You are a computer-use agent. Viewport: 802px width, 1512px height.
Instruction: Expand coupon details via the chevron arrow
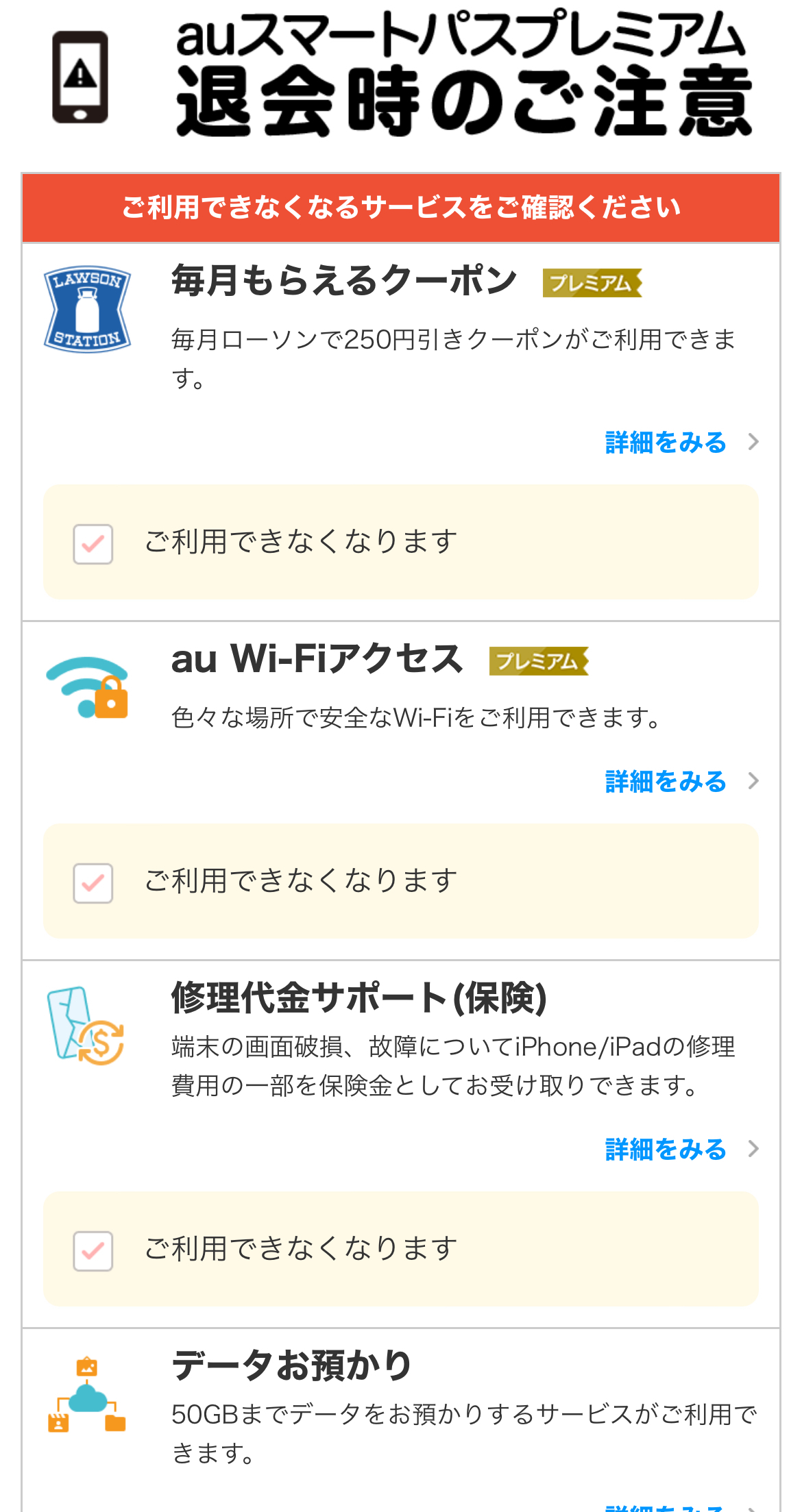(753, 442)
